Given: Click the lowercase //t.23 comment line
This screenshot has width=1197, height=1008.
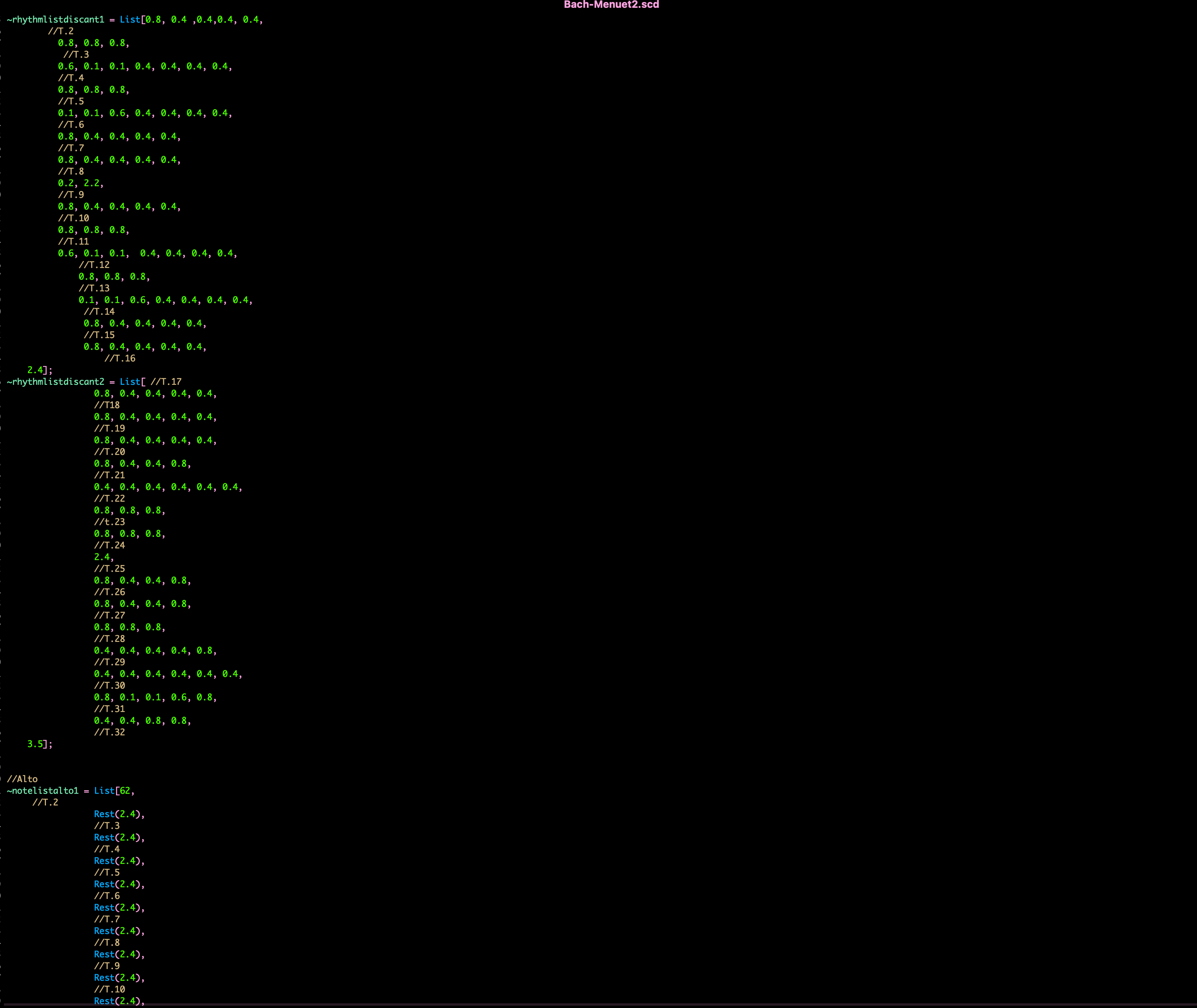Looking at the screenshot, I should pyautogui.click(x=109, y=522).
